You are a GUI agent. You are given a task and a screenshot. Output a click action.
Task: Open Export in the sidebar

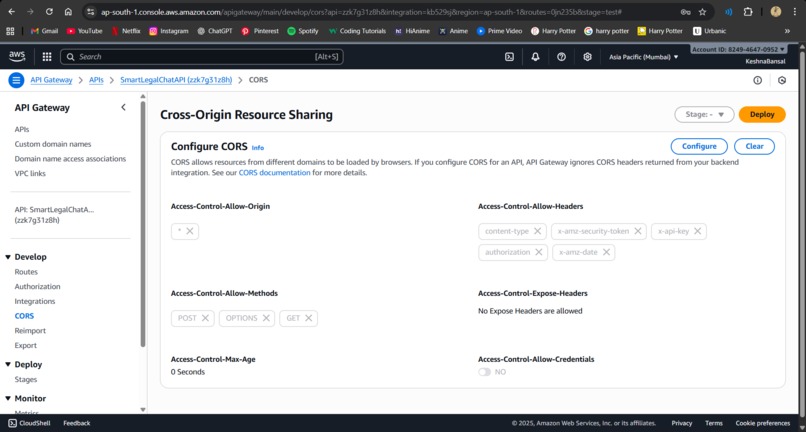[x=26, y=346]
